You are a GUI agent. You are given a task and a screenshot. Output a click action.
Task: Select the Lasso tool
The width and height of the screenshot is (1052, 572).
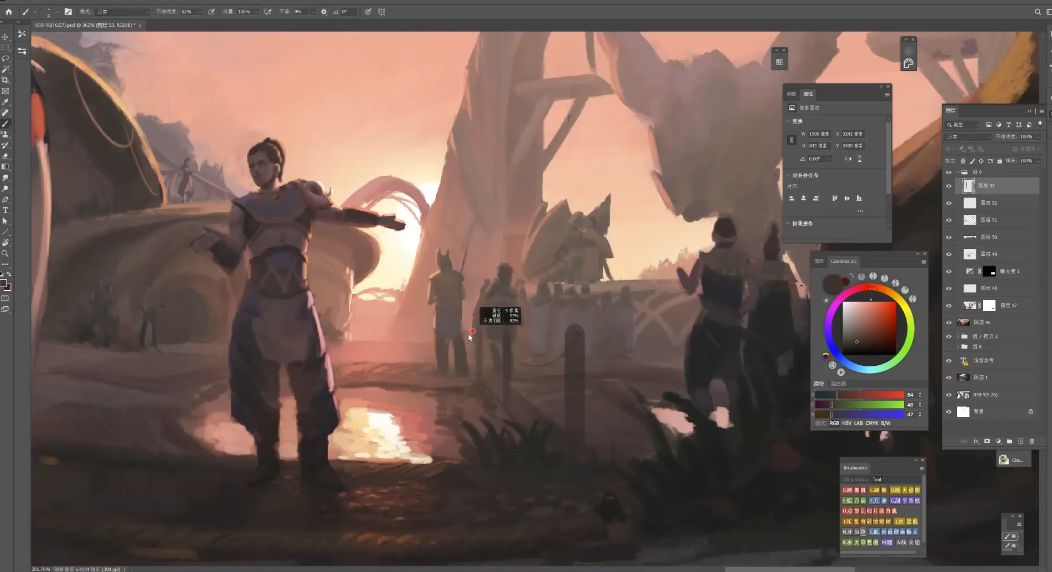[x=5, y=58]
